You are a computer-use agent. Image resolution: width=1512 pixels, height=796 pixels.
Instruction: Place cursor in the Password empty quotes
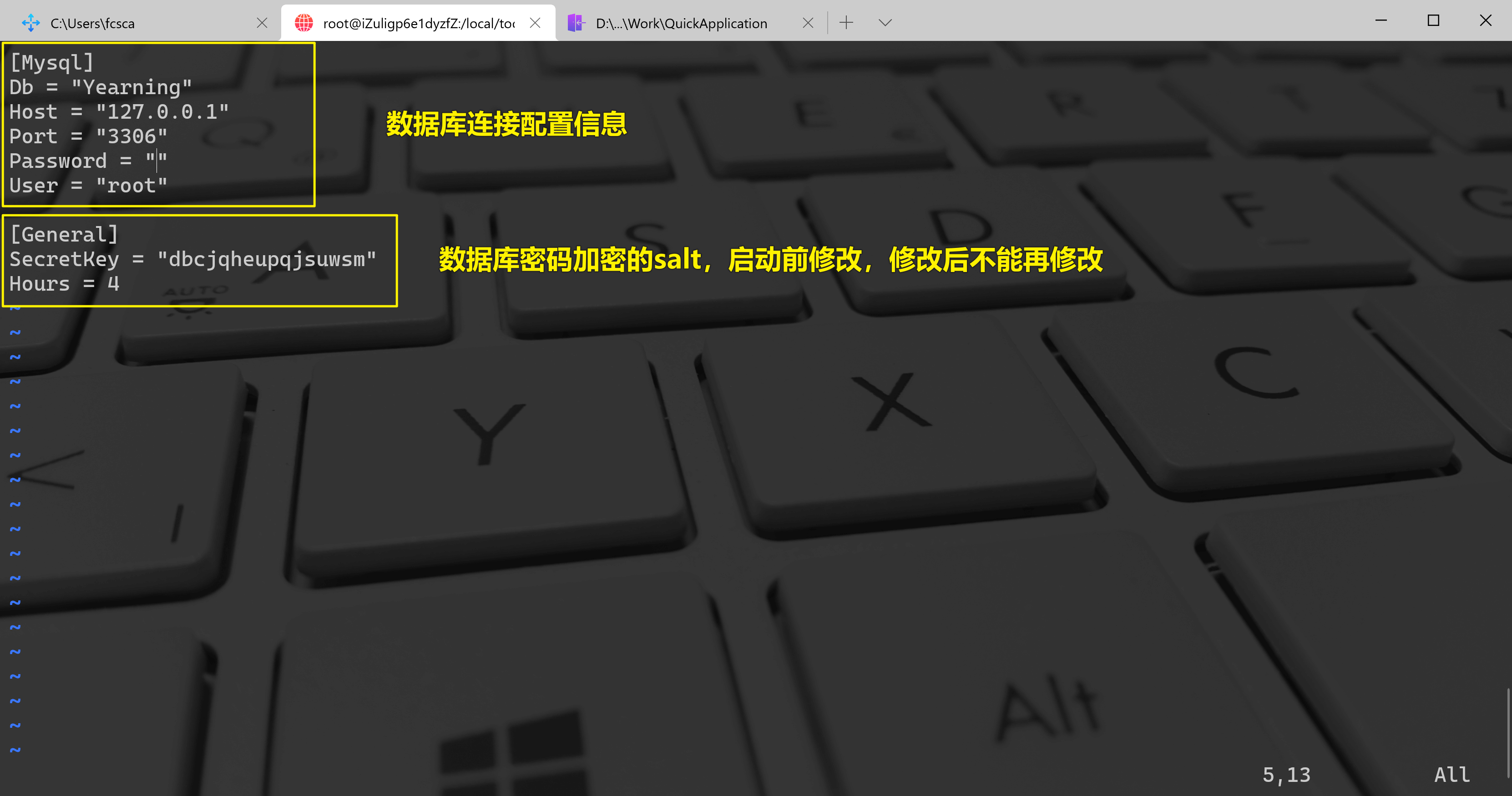tap(157, 161)
